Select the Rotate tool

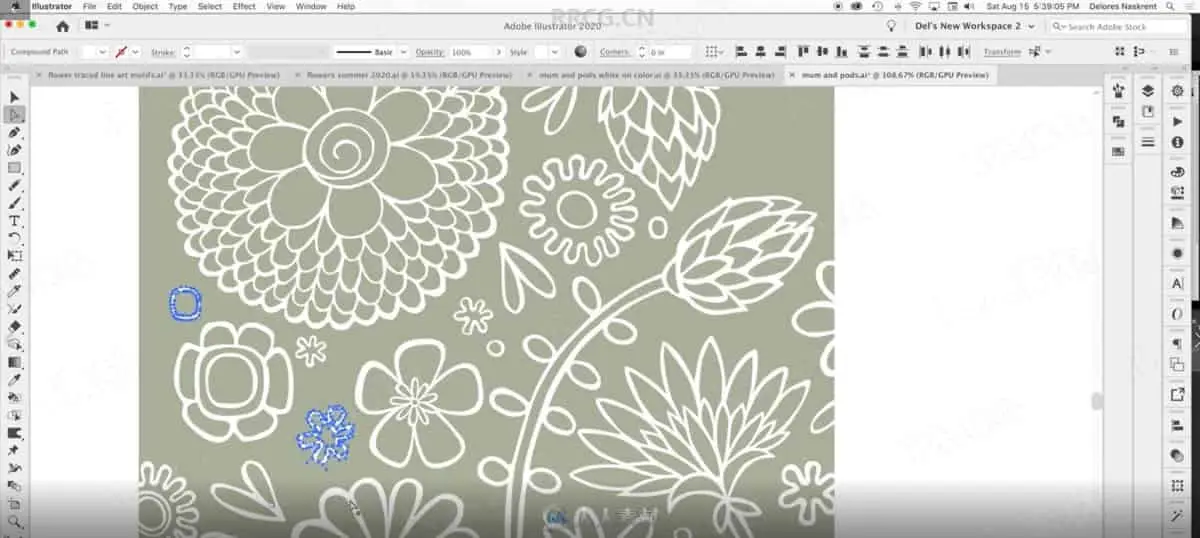tap(15, 238)
